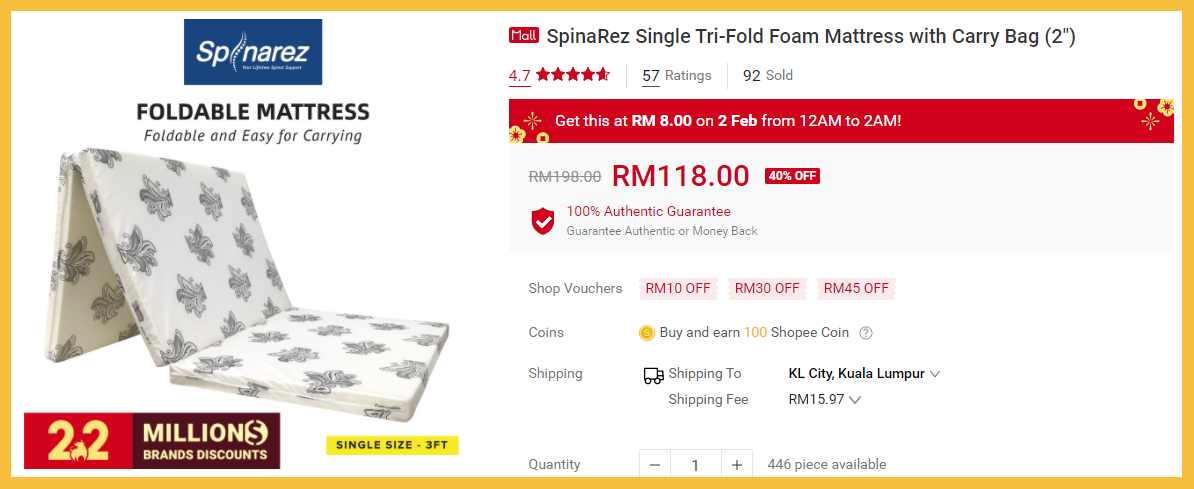The image size is (1194, 489).
Task: Click the coins help question mark icon
Action: 866,333
